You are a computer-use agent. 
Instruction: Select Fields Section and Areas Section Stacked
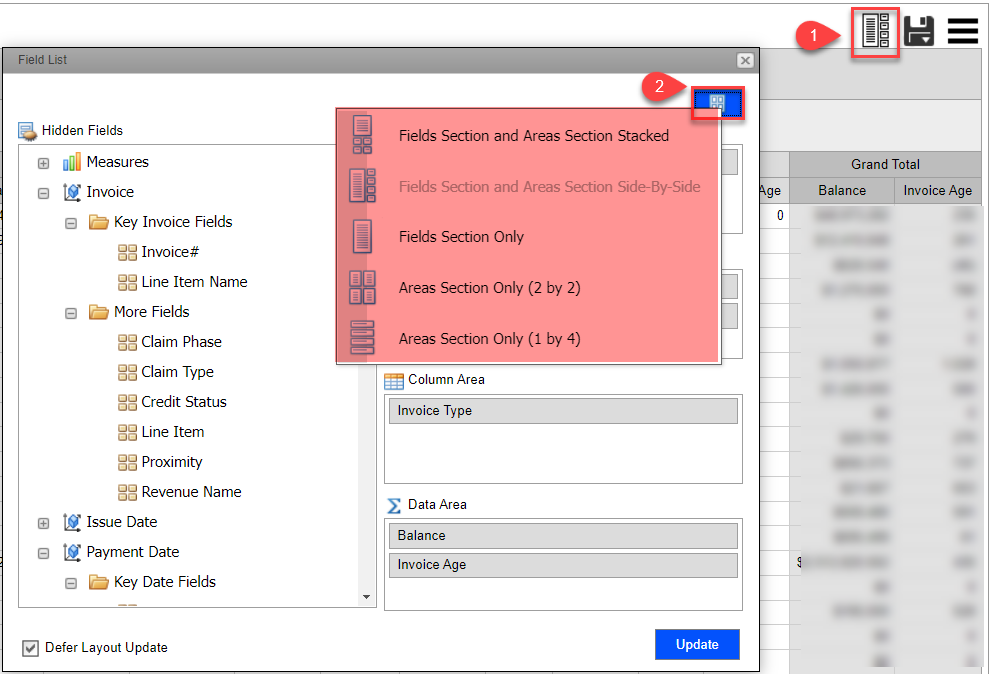point(533,136)
